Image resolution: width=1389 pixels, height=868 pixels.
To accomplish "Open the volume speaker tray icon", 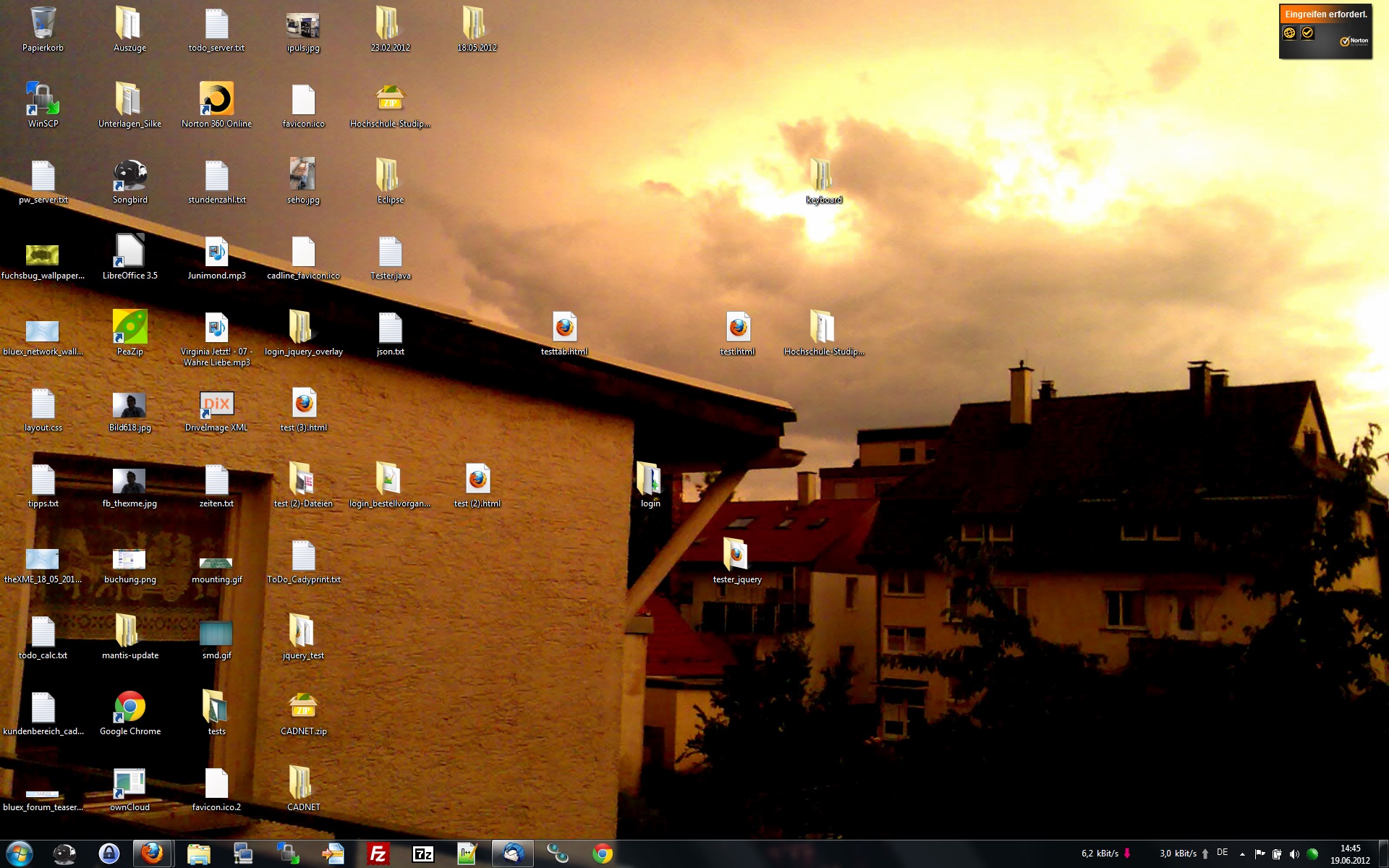I will pyautogui.click(x=1294, y=854).
